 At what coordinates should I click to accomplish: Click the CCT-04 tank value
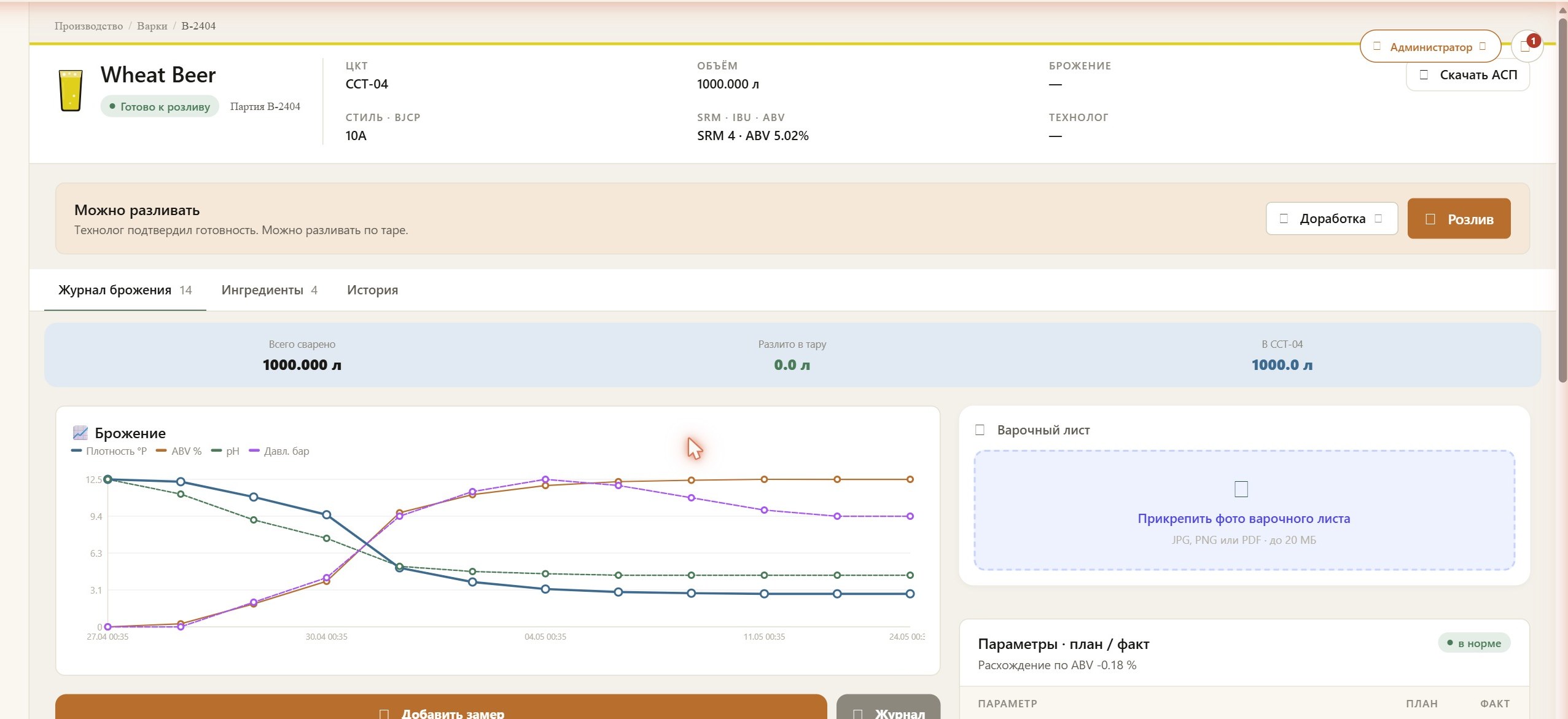pyautogui.click(x=367, y=84)
